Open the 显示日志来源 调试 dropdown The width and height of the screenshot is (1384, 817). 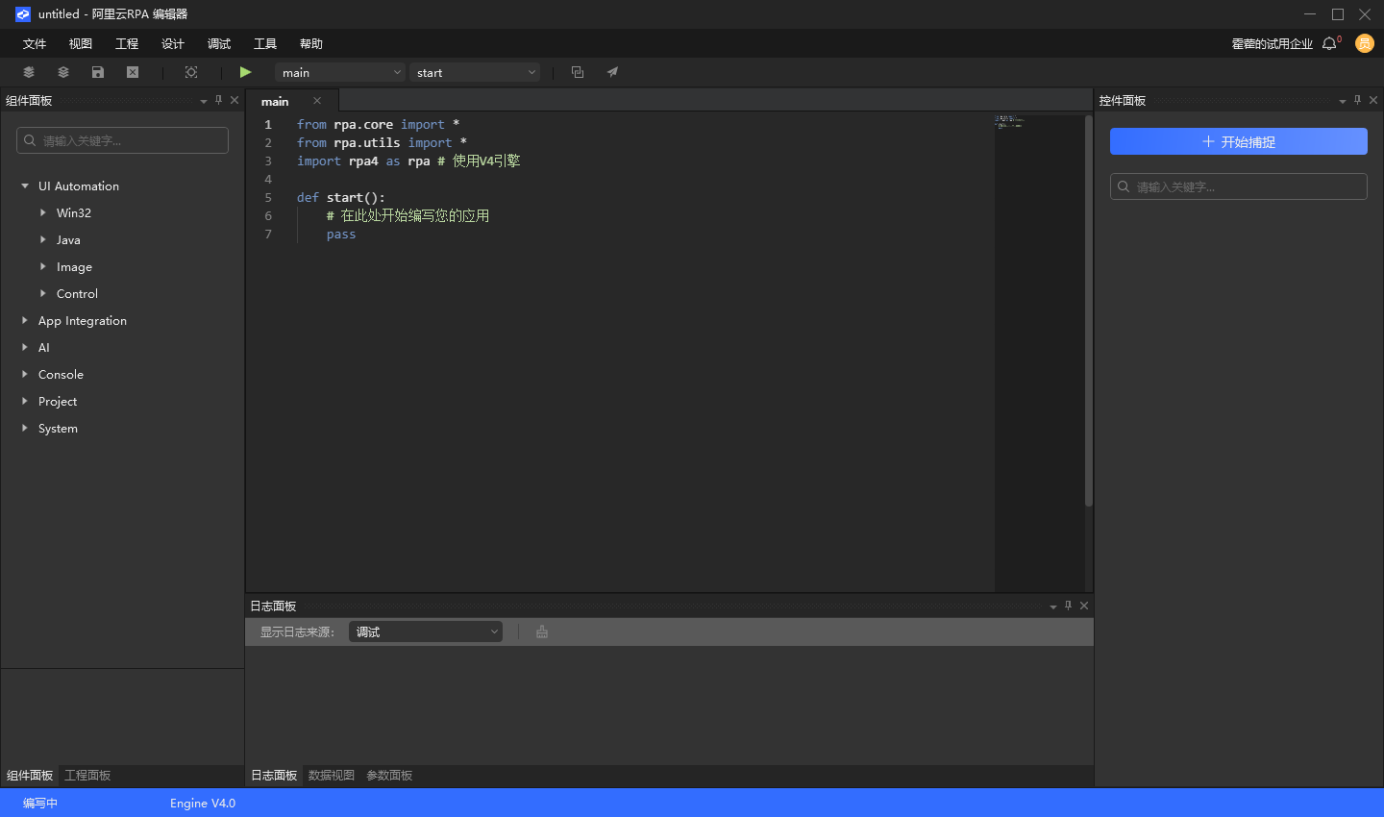pos(425,632)
